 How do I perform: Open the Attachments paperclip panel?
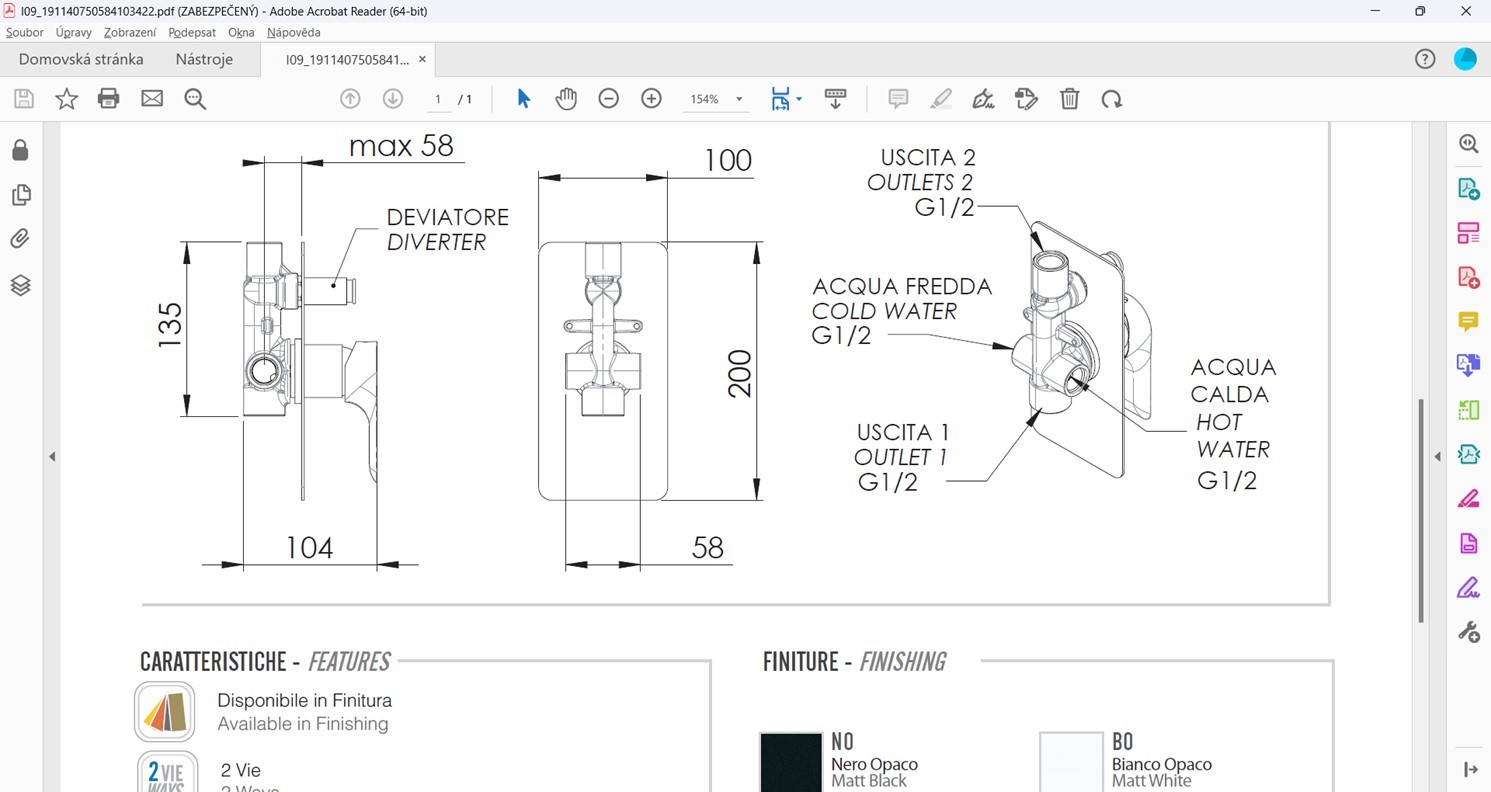20,239
